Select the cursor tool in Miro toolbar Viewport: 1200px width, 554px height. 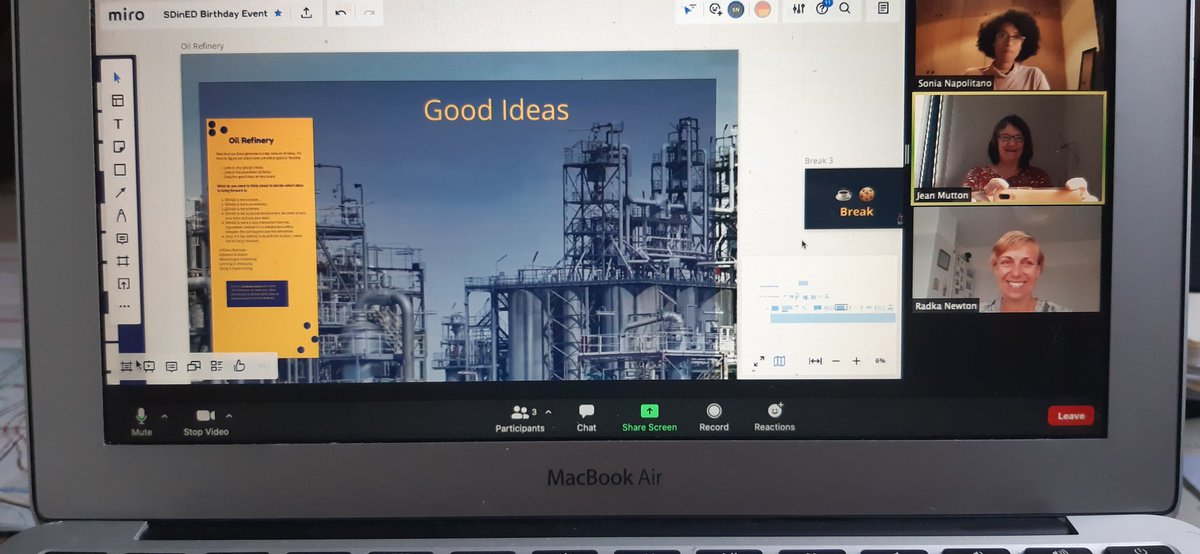[x=117, y=77]
